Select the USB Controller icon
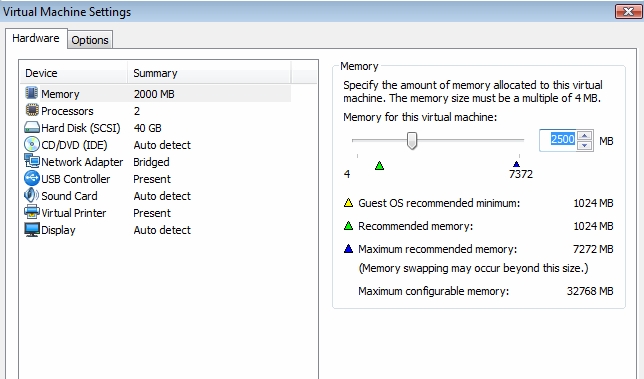The image size is (644, 379). coord(32,178)
